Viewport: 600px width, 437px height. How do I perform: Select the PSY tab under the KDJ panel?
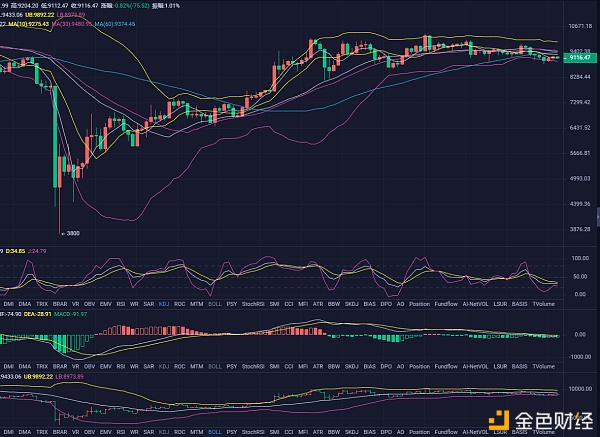click(232, 304)
